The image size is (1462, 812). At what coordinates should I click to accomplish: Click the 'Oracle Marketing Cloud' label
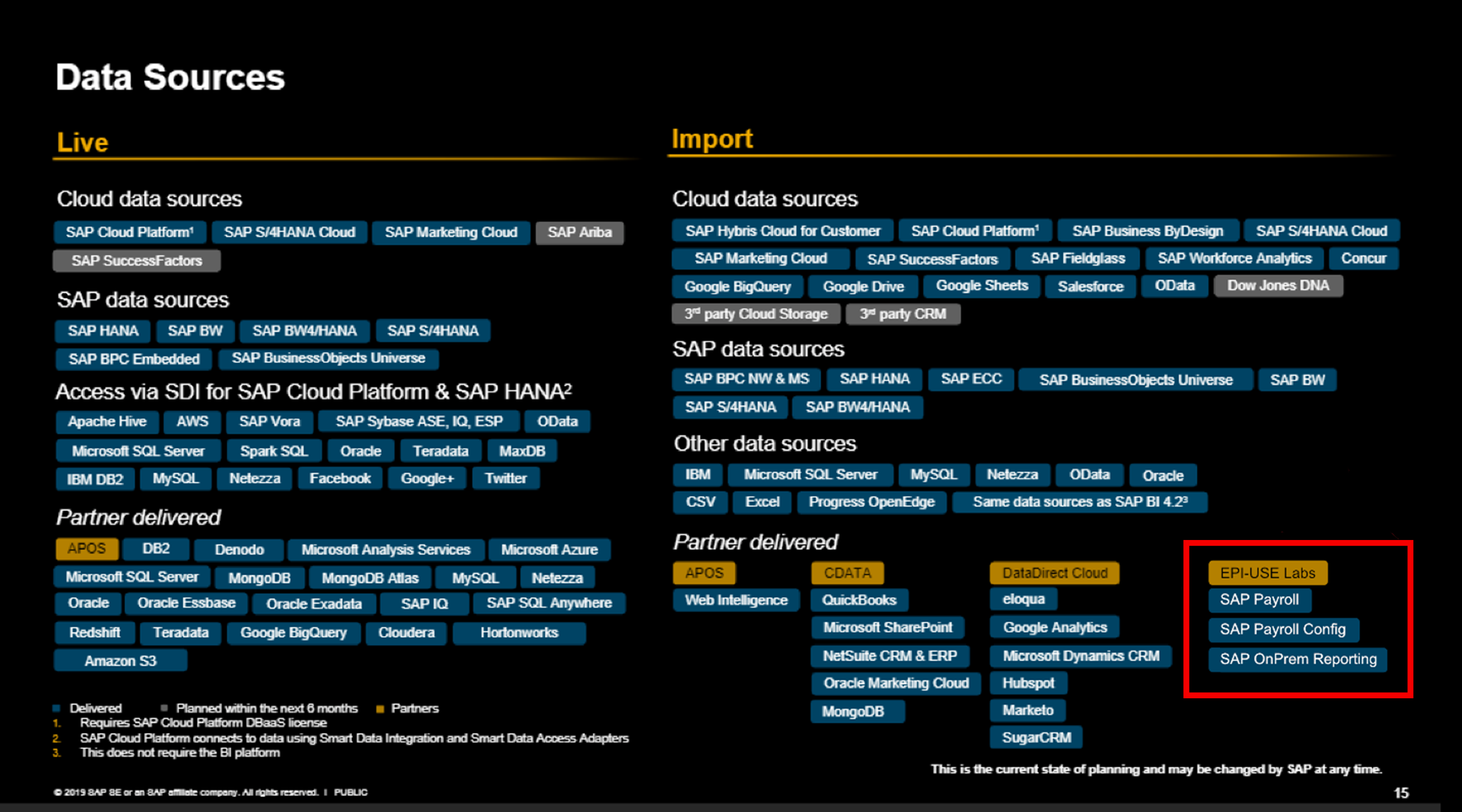(x=896, y=684)
